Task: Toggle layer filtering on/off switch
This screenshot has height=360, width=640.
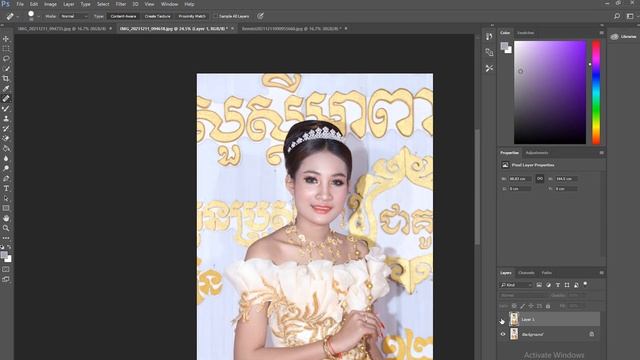Action: point(585,284)
